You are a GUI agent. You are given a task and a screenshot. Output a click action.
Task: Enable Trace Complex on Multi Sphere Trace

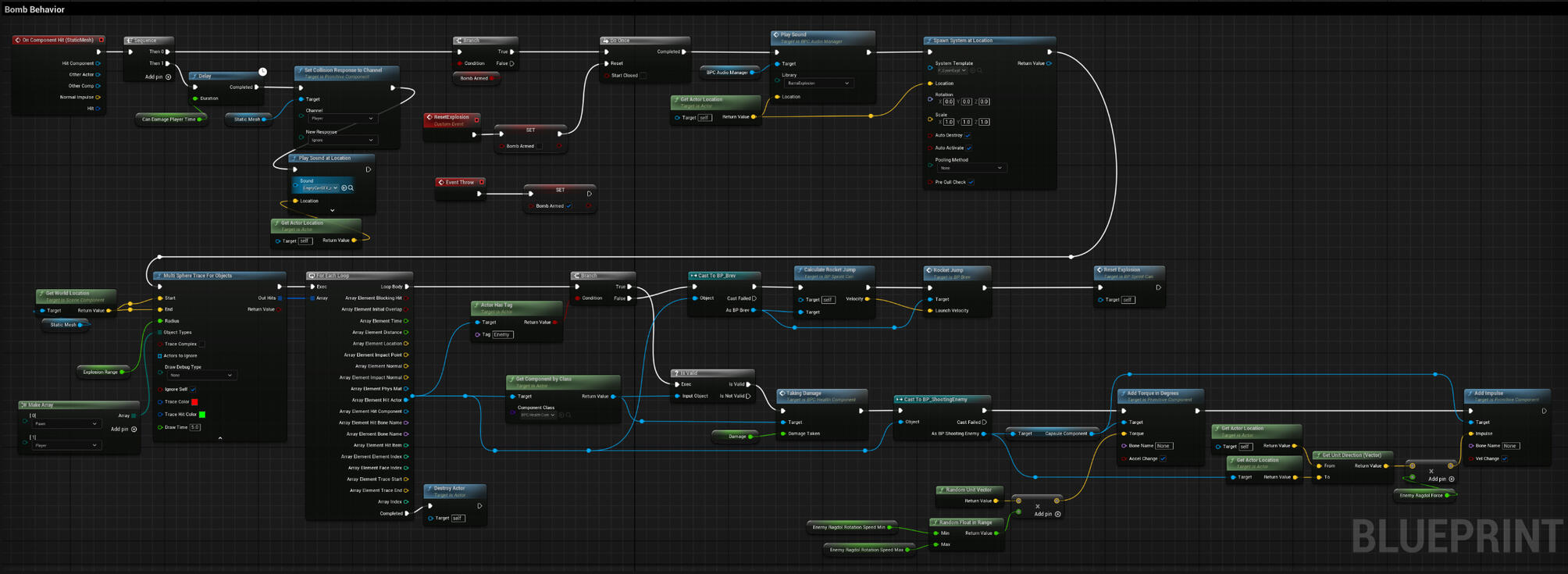(x=201, y=344)
